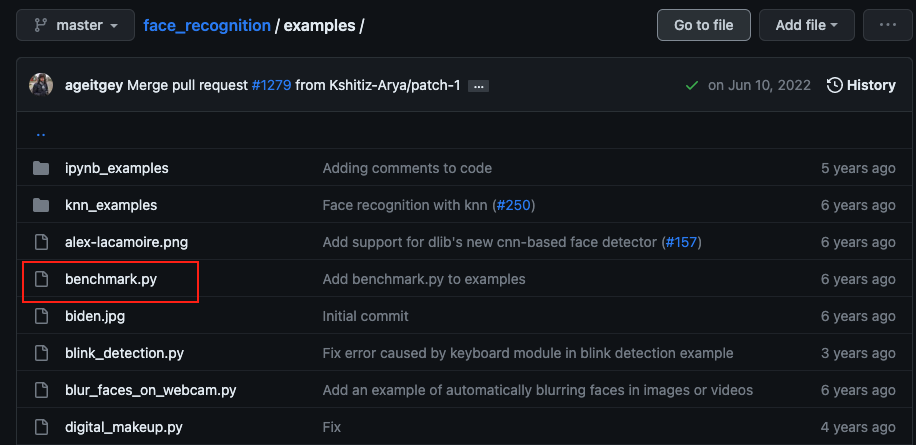The width and height of the screenshot is (916, 445).
Task: Open the 'Fix' commit message for digital_makeup.py
Action: (332, 427)
